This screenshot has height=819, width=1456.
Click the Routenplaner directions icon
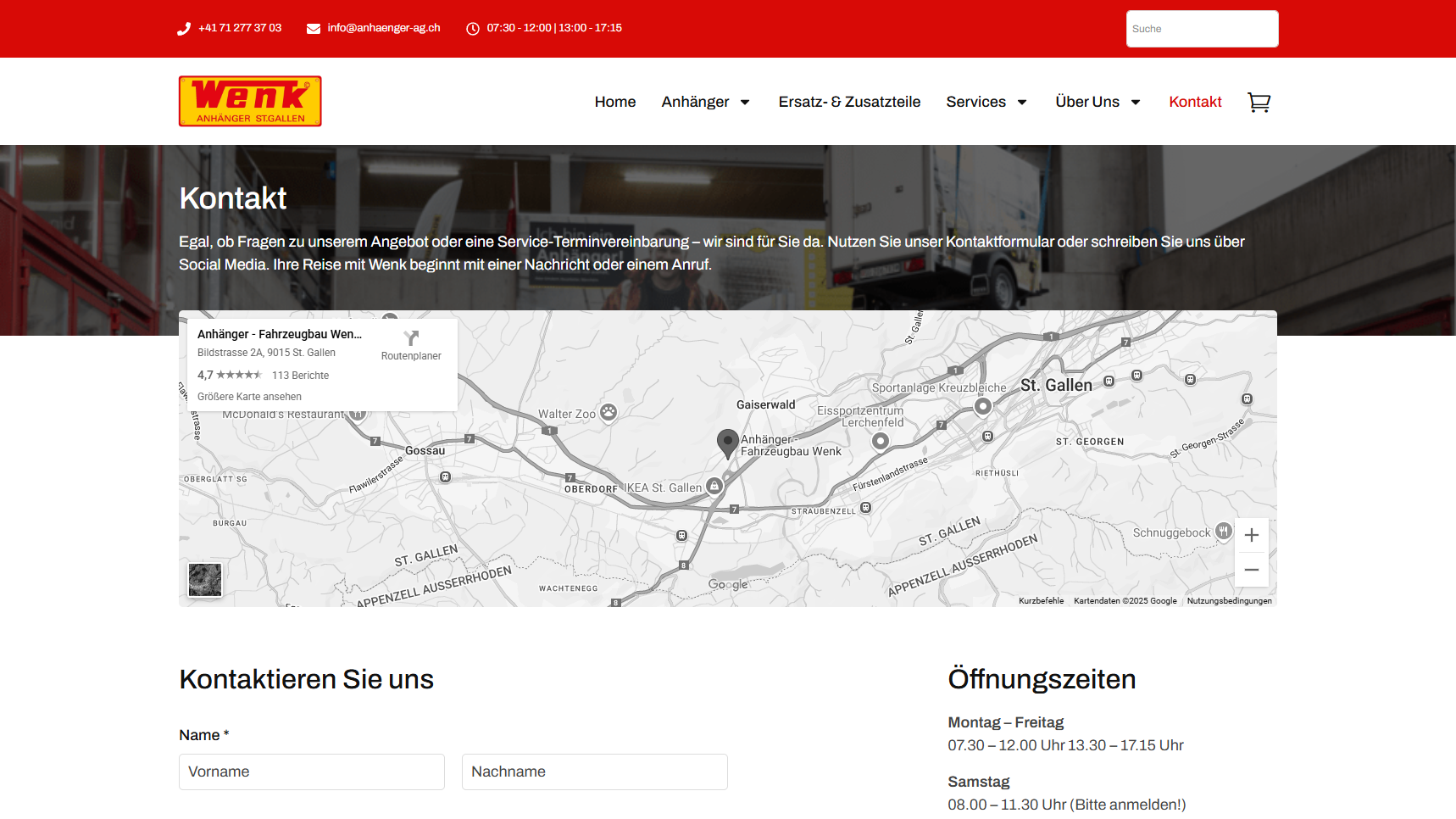pyautogui.click(x=411, y=338)
